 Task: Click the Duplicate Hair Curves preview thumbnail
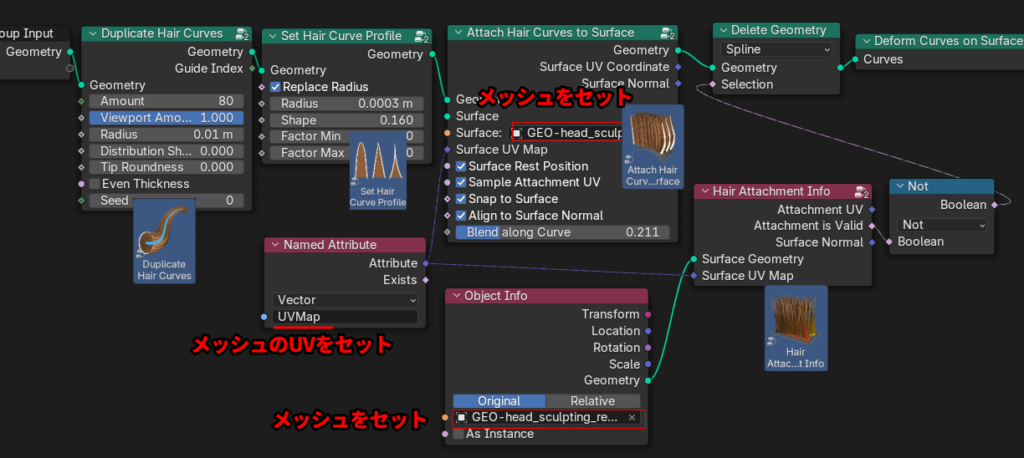pos(165,240)
